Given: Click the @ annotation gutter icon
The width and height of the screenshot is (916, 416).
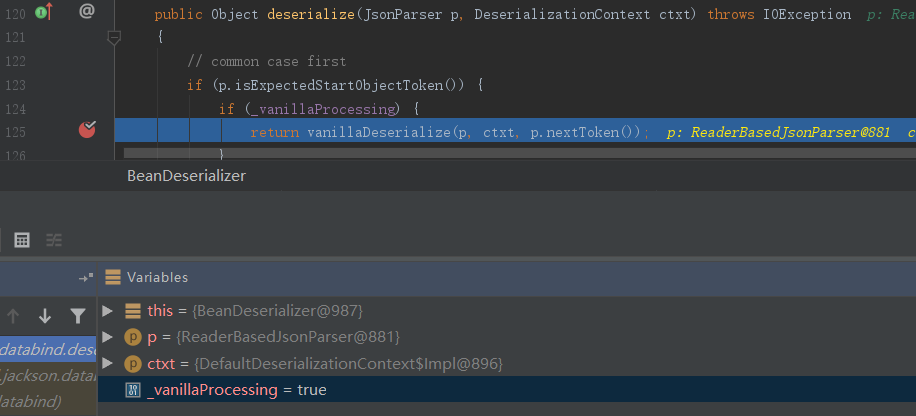Looking at the screenshot, I should pyautogui.click(x=87, y=12).
